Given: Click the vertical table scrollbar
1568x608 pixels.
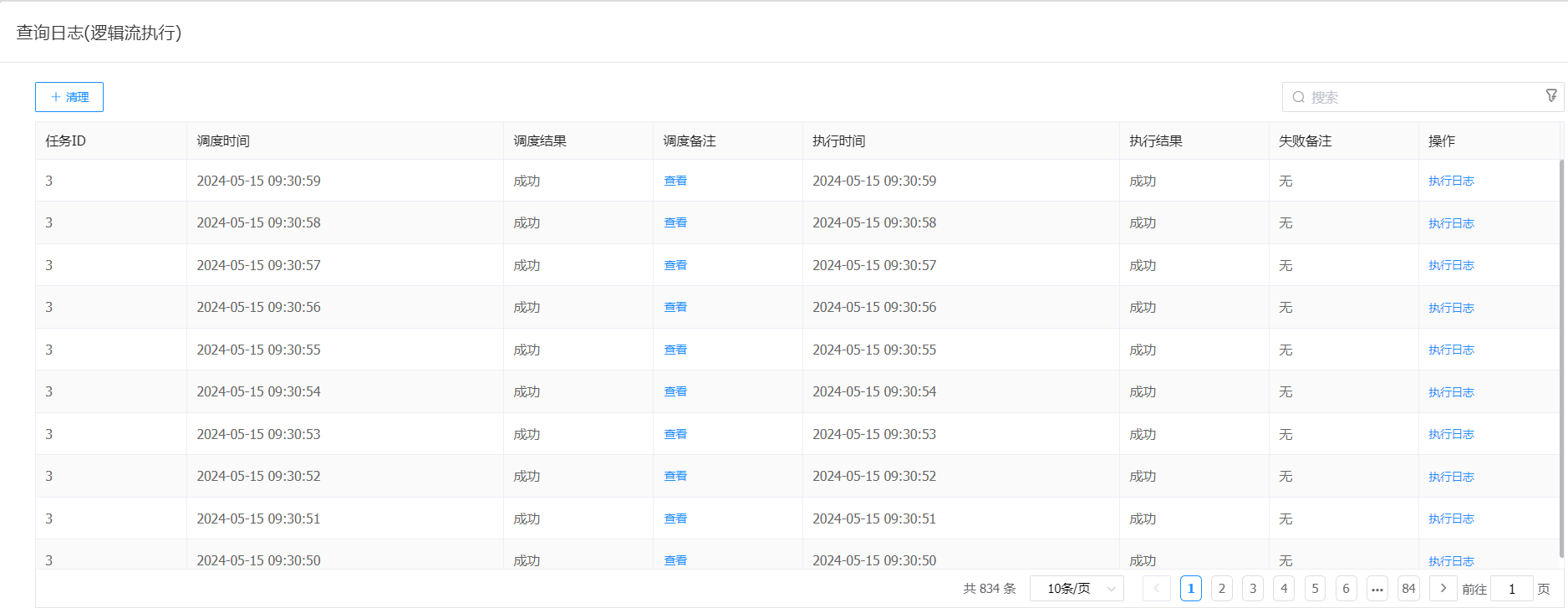Looking at the screenshot, I should point(1560,358).
